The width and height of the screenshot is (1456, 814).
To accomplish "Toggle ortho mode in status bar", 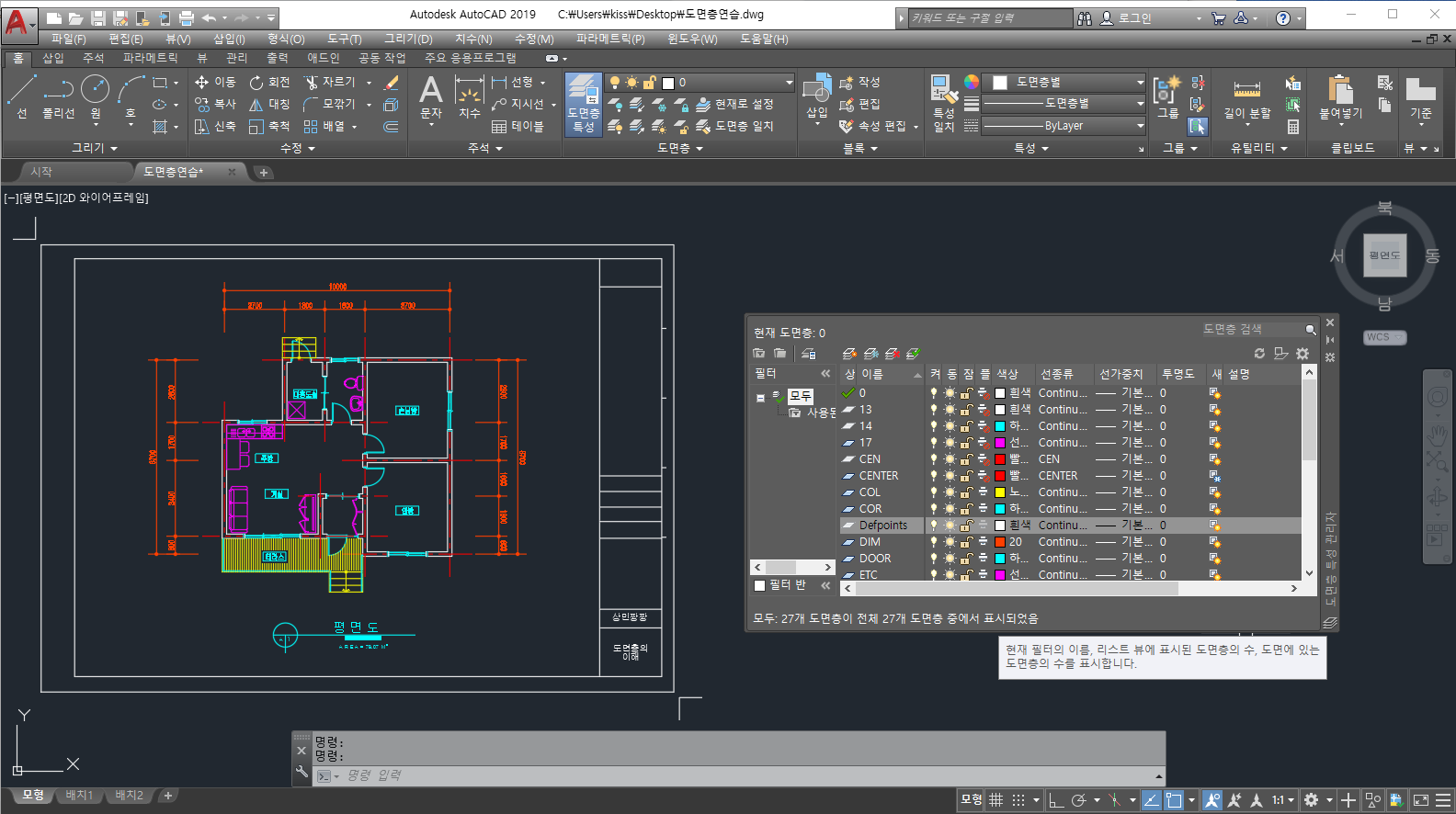I will [1056, 800].
